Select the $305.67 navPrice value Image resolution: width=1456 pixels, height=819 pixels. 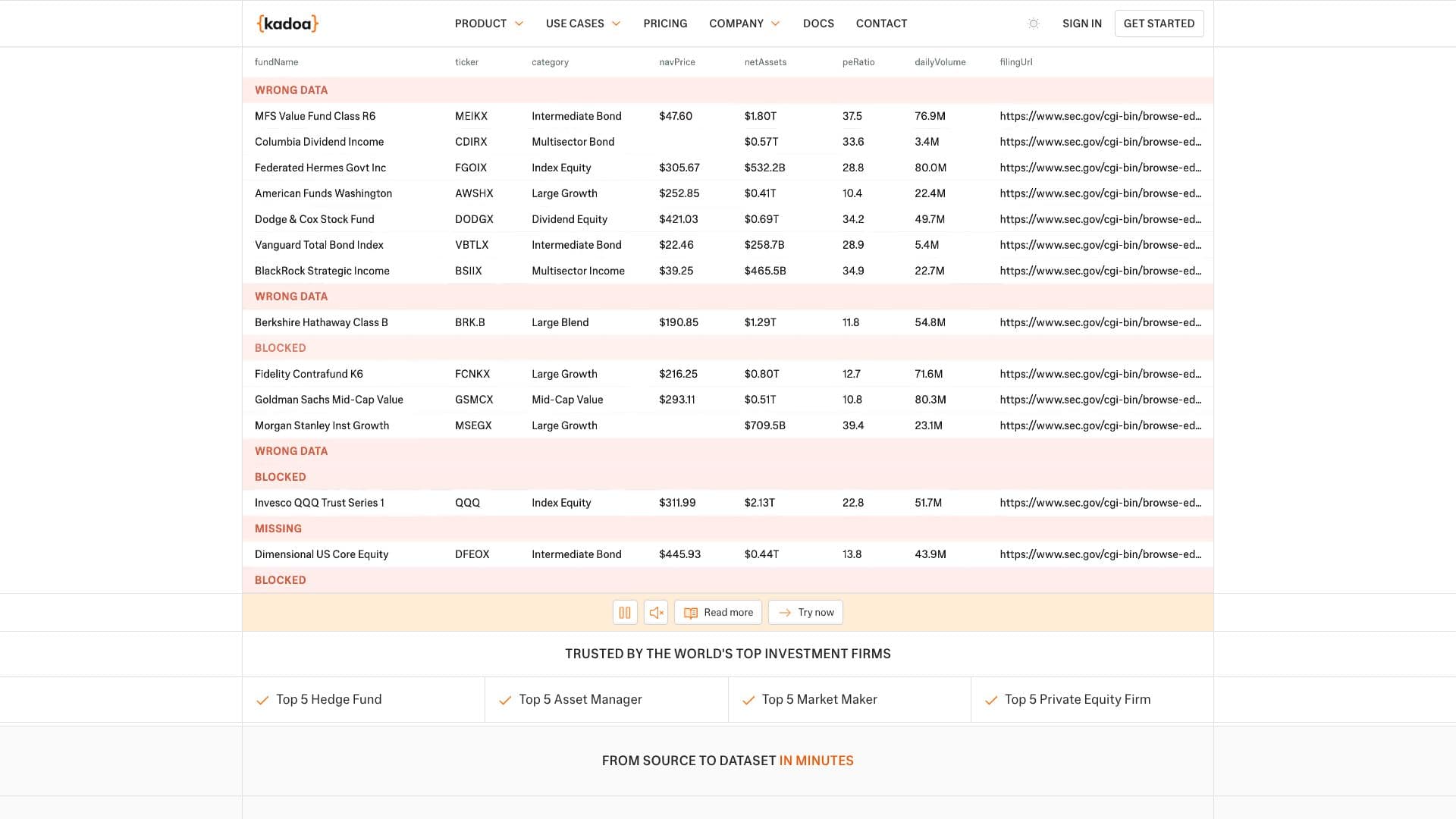point(679,168)
